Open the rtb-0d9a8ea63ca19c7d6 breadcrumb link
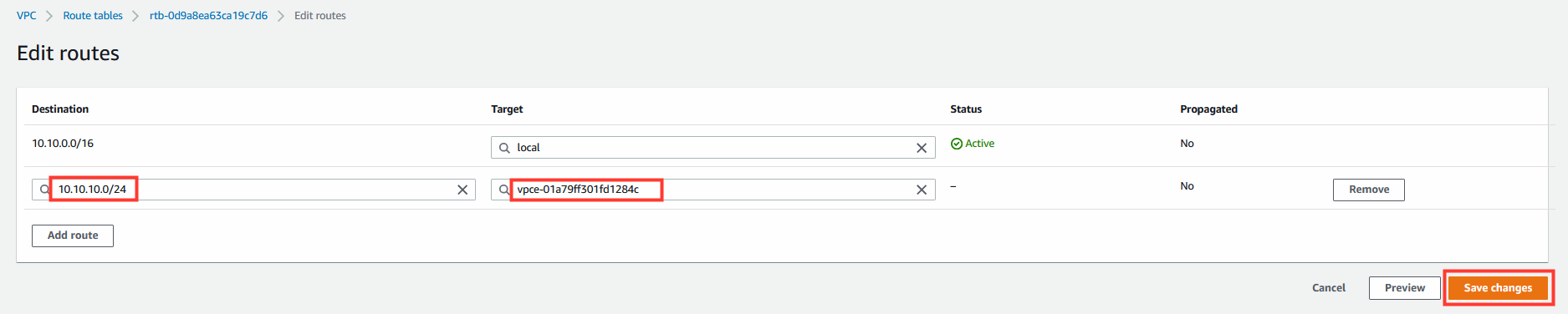This screenshot has height=314, width=1568. 208,16
